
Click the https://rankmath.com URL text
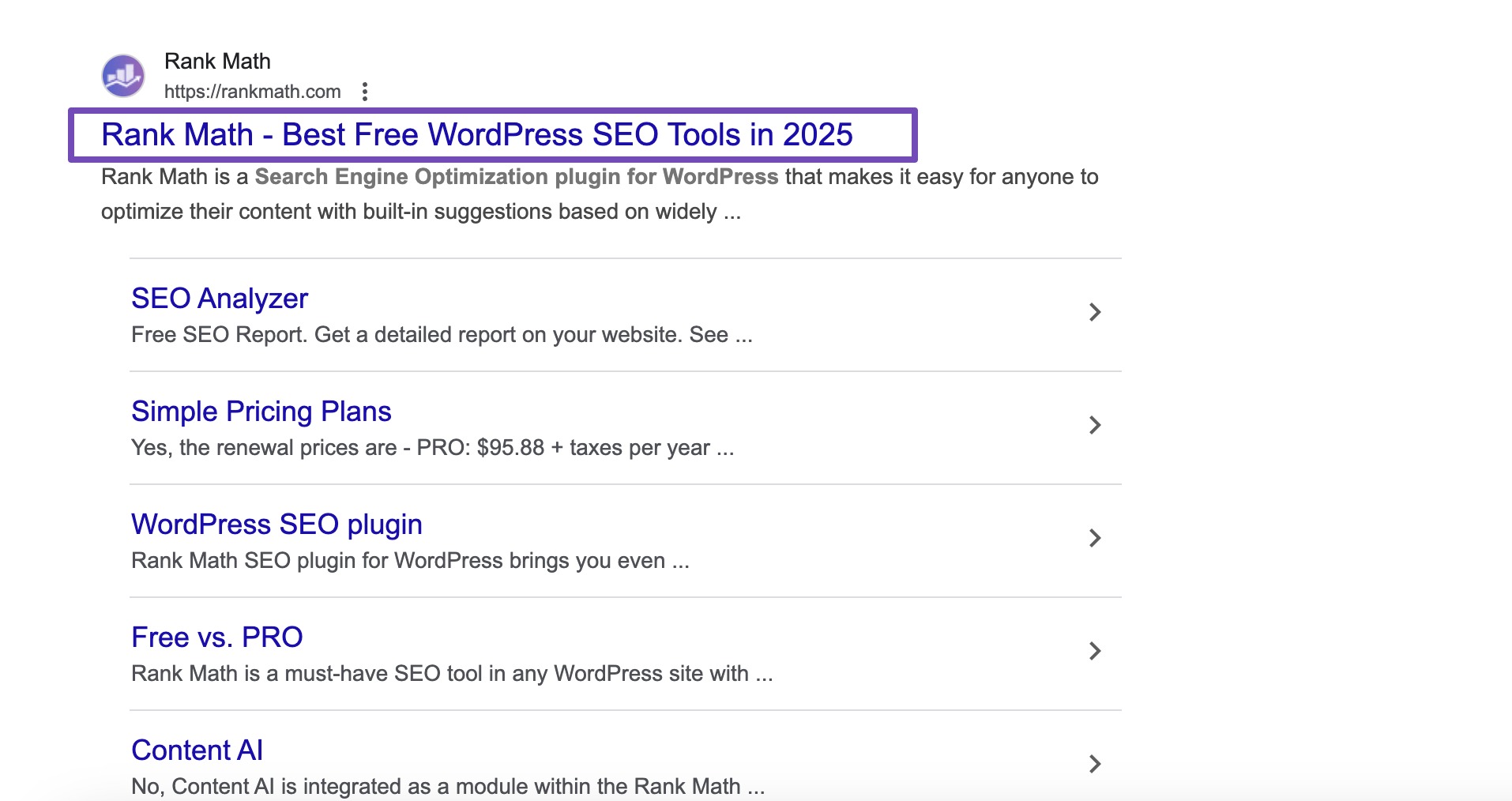[x=252, y=92]
